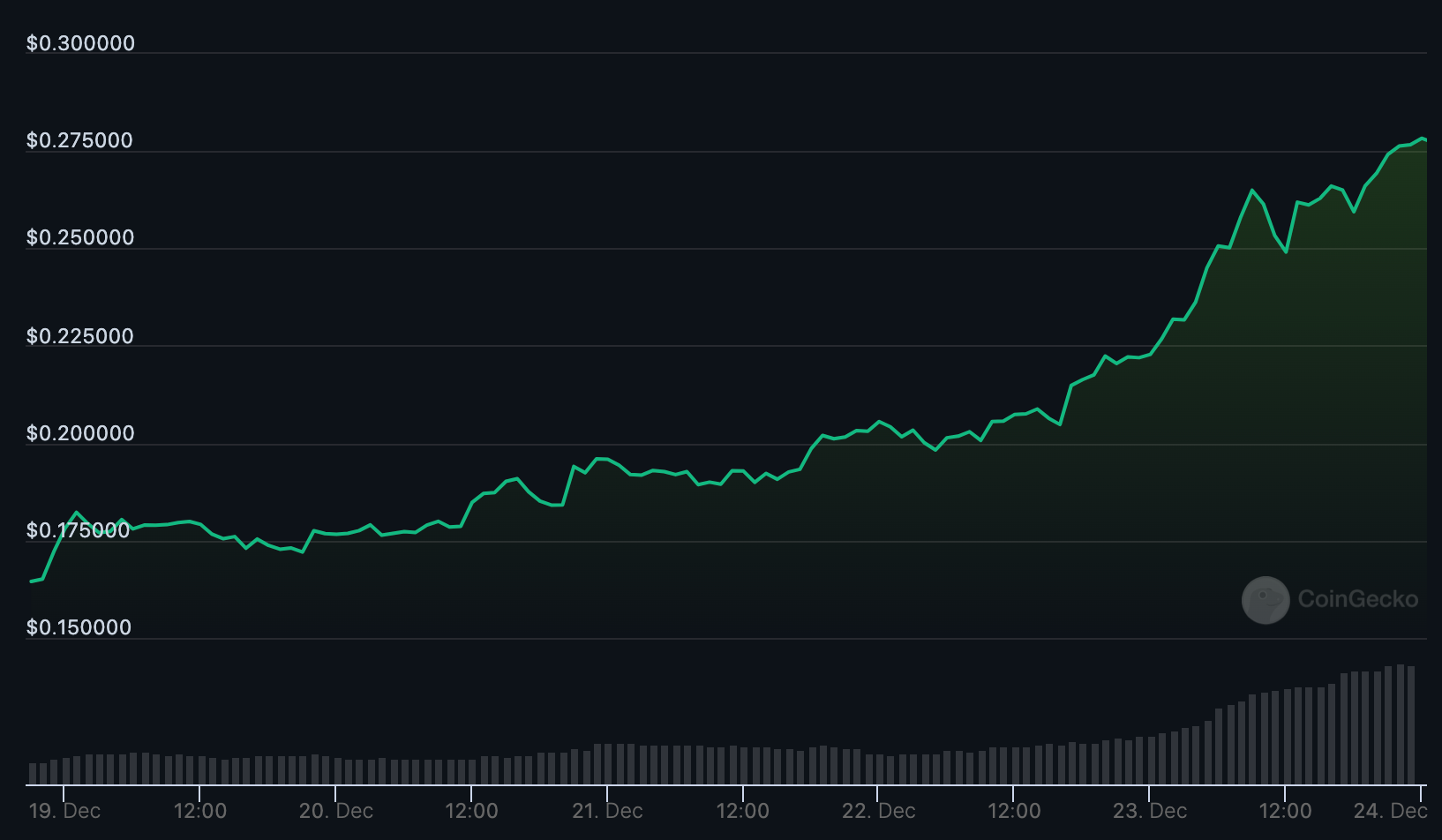Screen dimensions: 1442x840
Task: Click the 12:00 label after 19. Dec
Action: tap(200, 811)
